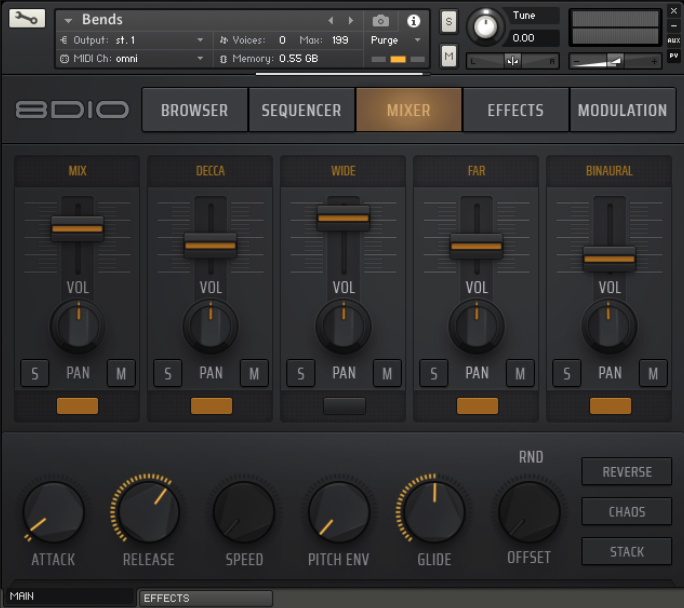Open the EFFECTS tab
This screenshot has width=684, height=608.
click(516, 110)
